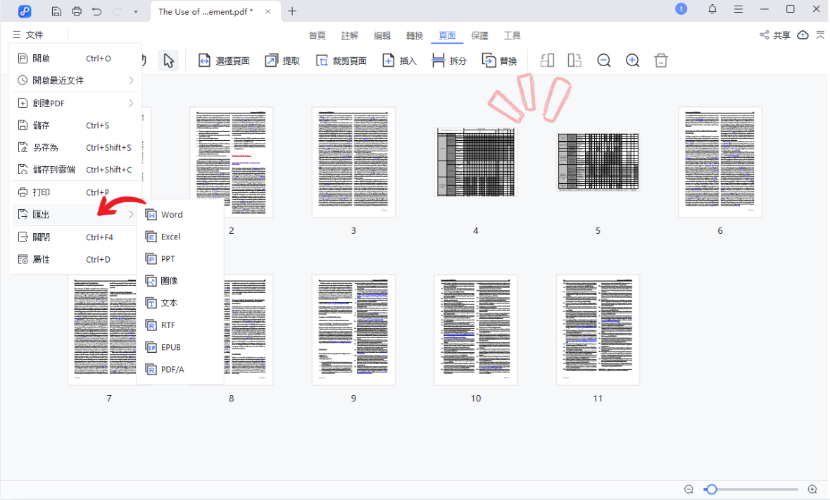Screen dimensions: 830x500
Task: Switch to the 首頁 tab
Action: point(317,35)
